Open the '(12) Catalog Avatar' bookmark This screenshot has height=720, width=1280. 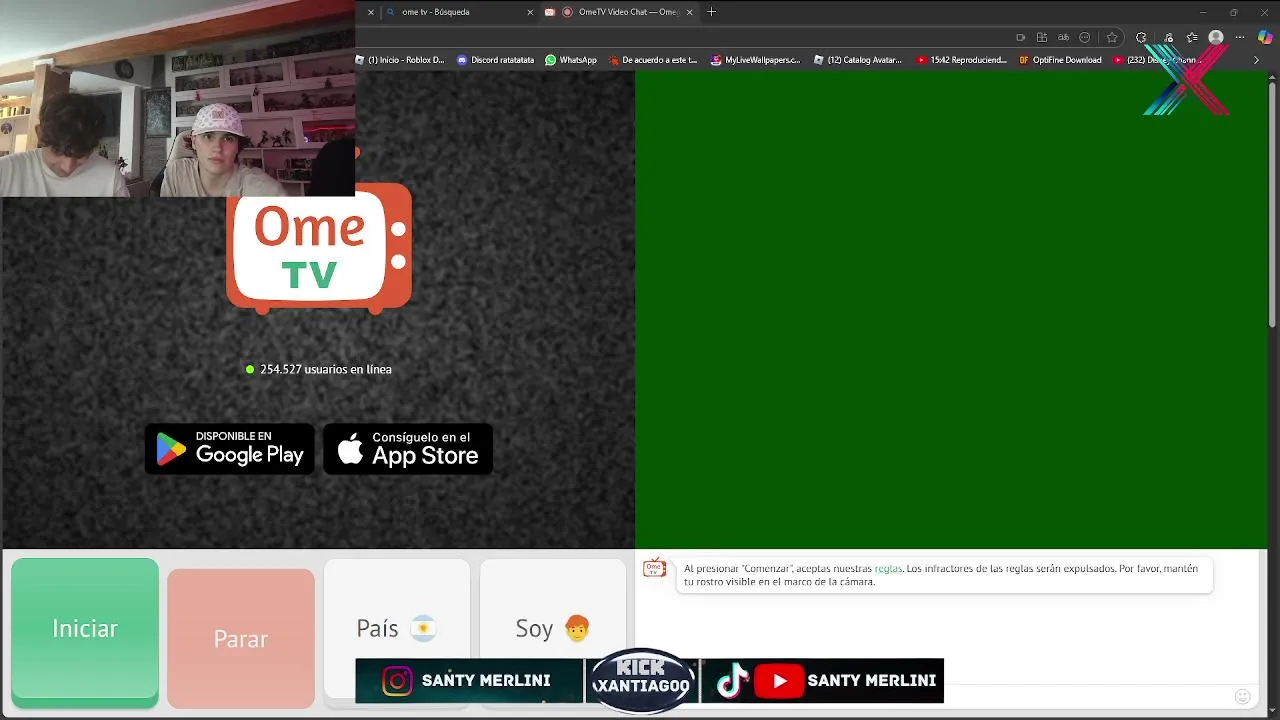858,60
